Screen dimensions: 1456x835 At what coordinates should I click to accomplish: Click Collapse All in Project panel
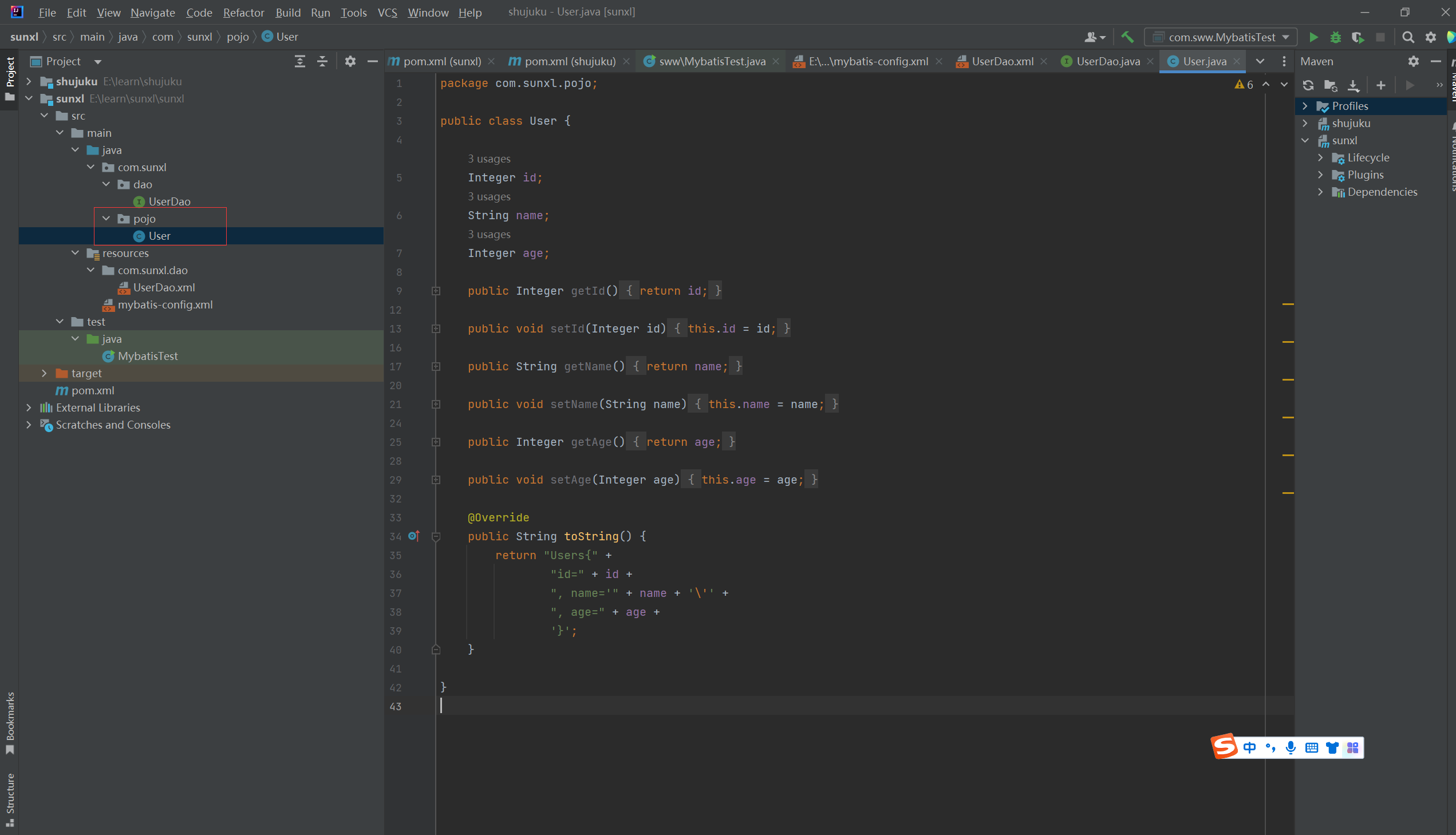click(322, 61)
